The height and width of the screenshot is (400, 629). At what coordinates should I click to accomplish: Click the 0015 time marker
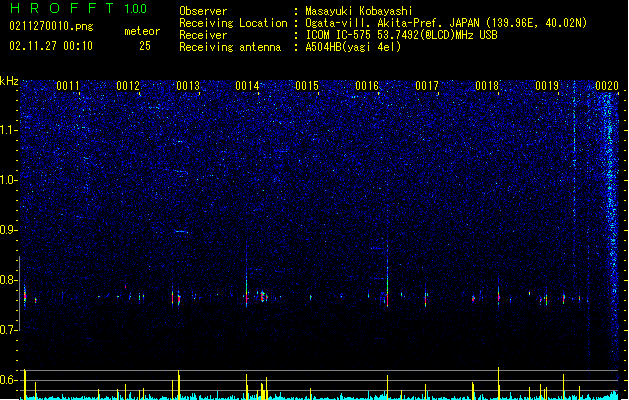click(307, 86)
